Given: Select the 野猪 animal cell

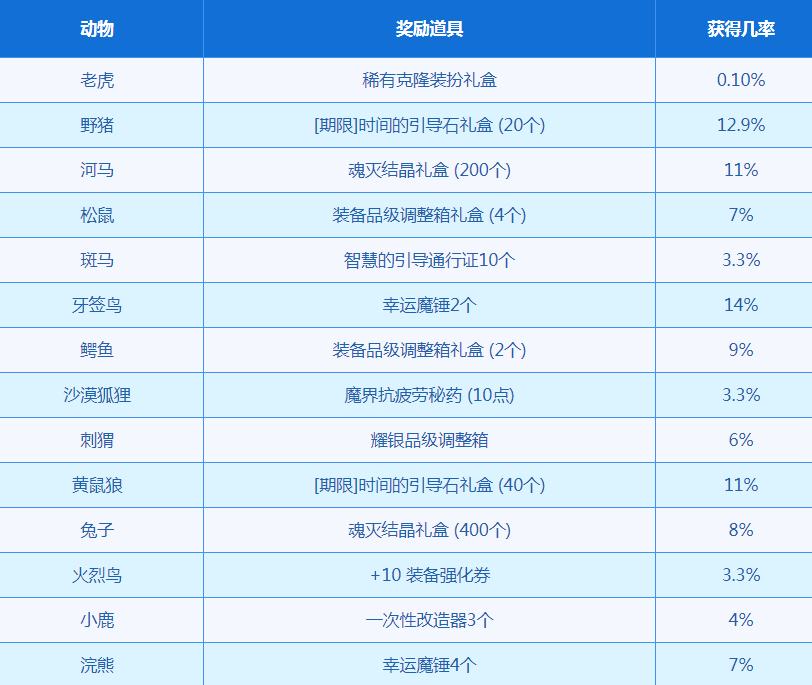Looking at the screenshot, I should point(97,125).
